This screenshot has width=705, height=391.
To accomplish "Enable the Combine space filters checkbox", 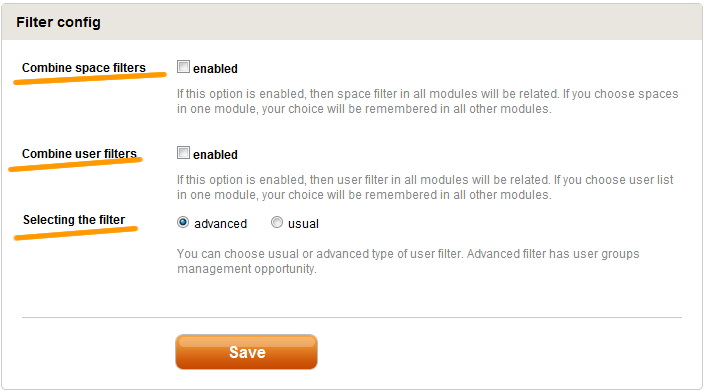I will [183, 67].
